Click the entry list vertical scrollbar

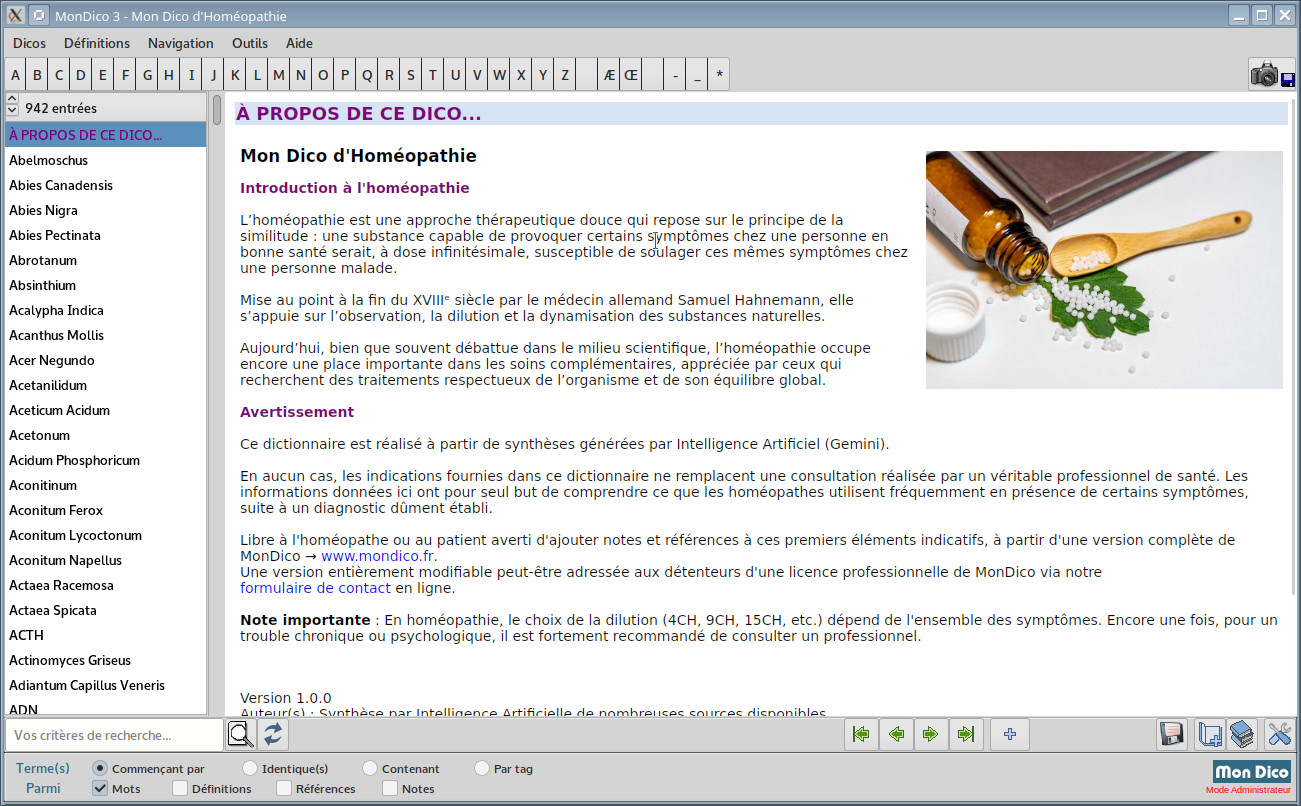pyautogui.click(x=216, y=400)
